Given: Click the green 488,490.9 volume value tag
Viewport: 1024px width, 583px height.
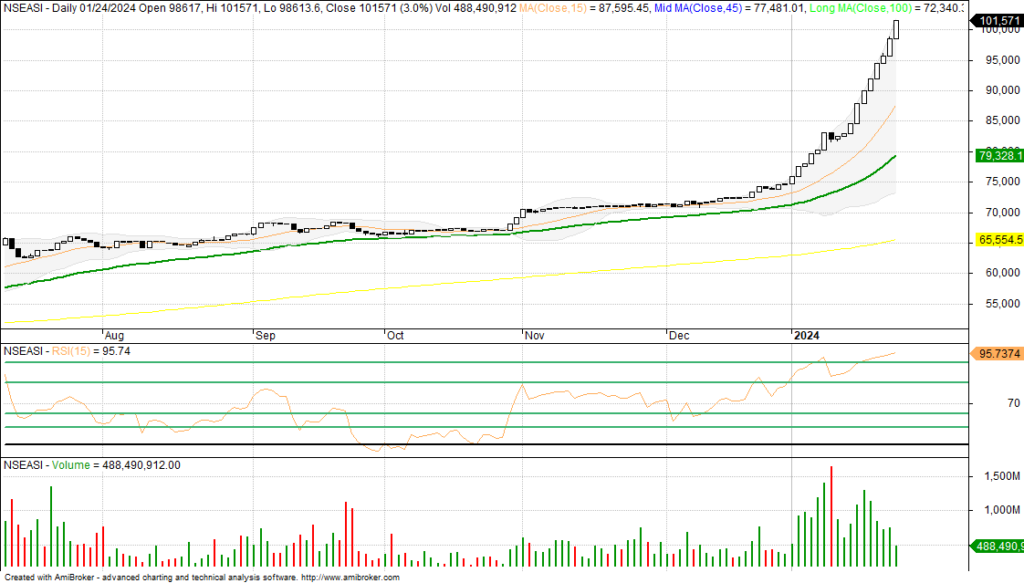Looking at the screenshot, I should (998, 546).
